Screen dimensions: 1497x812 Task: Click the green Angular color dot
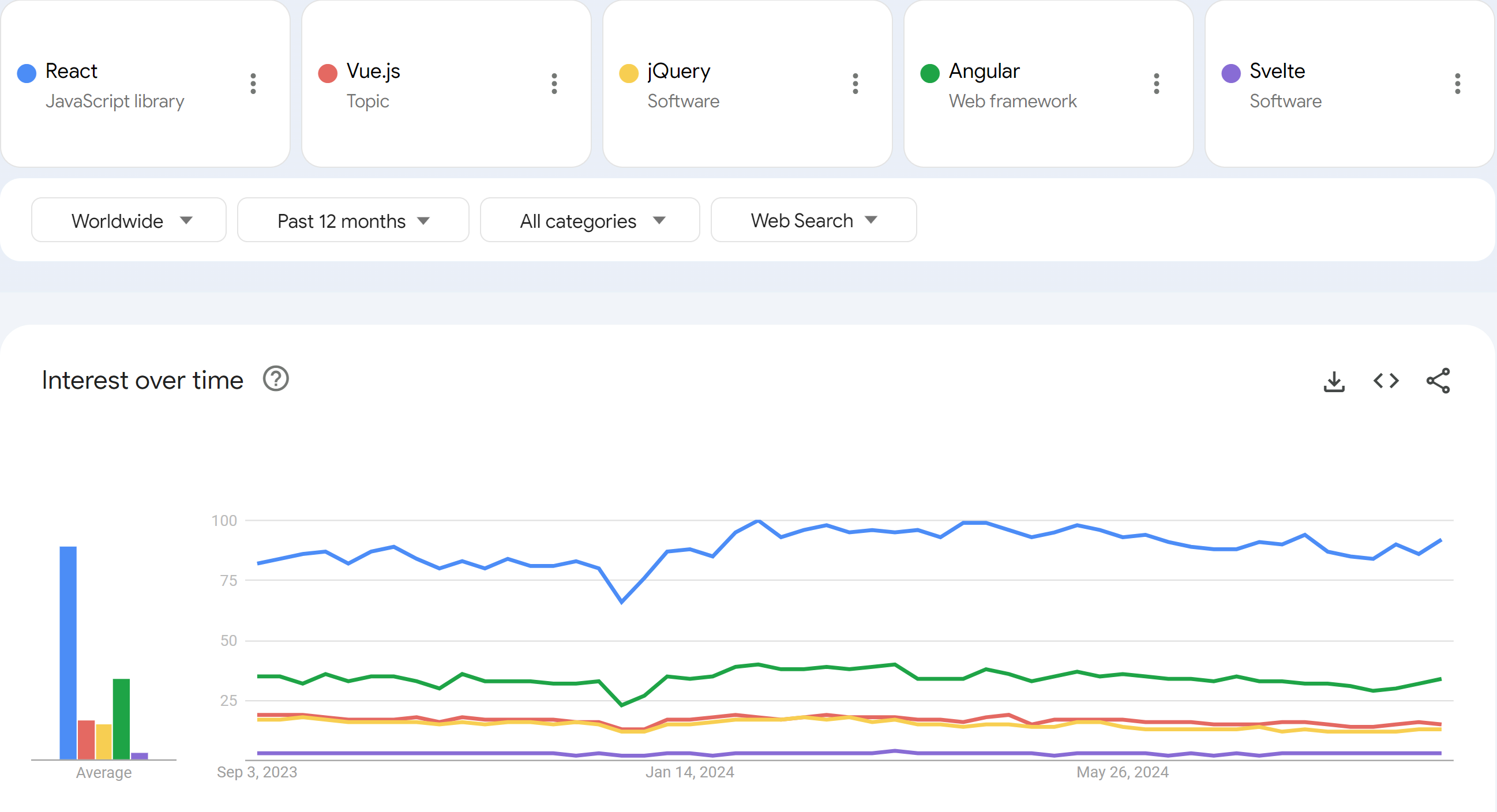(x=930, y=73)
